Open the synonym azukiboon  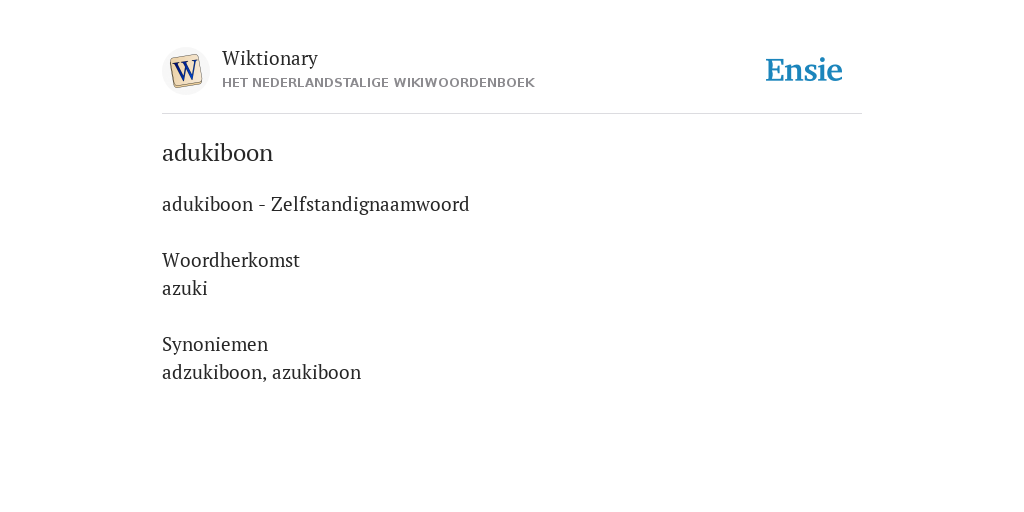tap(316, 372)
